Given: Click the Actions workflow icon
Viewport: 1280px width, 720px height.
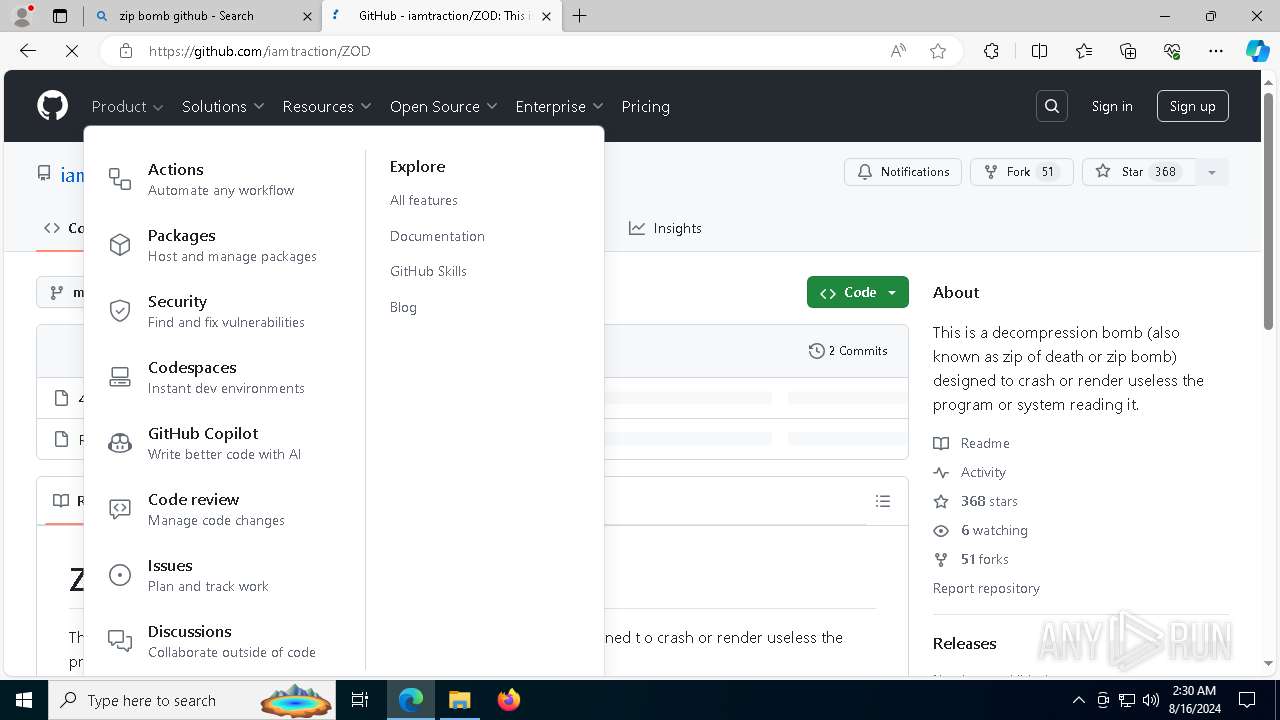Looking at the screenshot, I should pos(120,179).
